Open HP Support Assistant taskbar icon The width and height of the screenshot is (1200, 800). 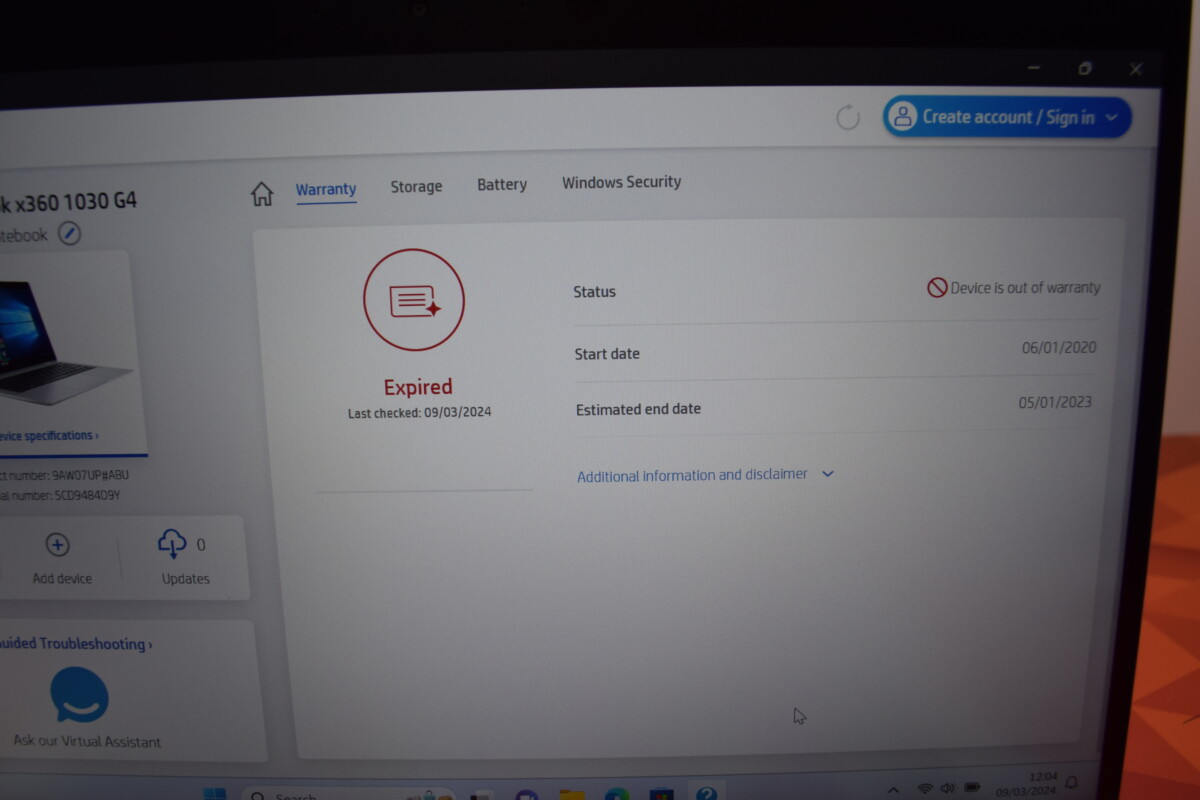tap(706, 794)
